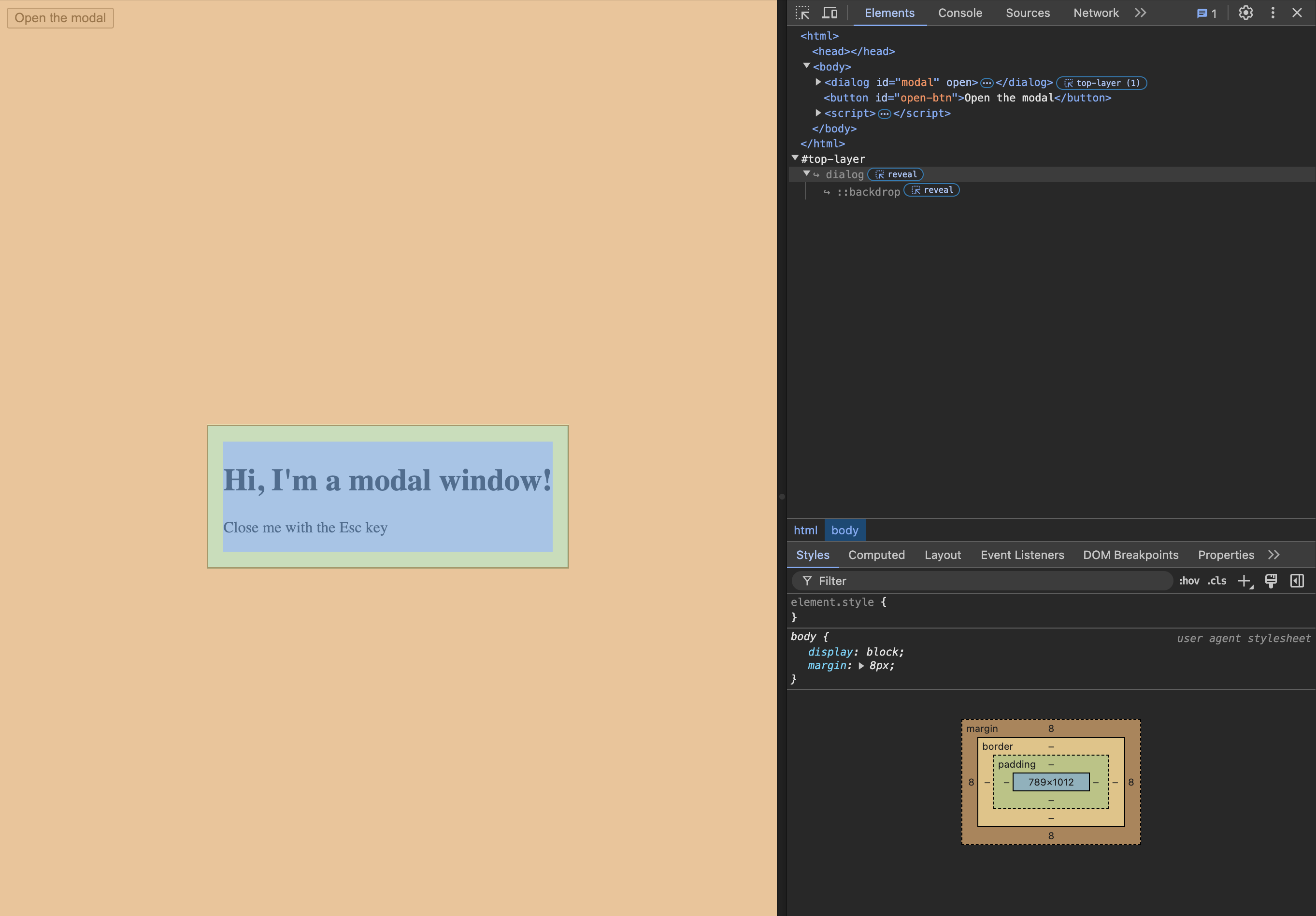This screenshot has height=916, width=1316.
Task: Click the top-layer (1) badge
Action: pyautogui.click(x=1101, y=83)
